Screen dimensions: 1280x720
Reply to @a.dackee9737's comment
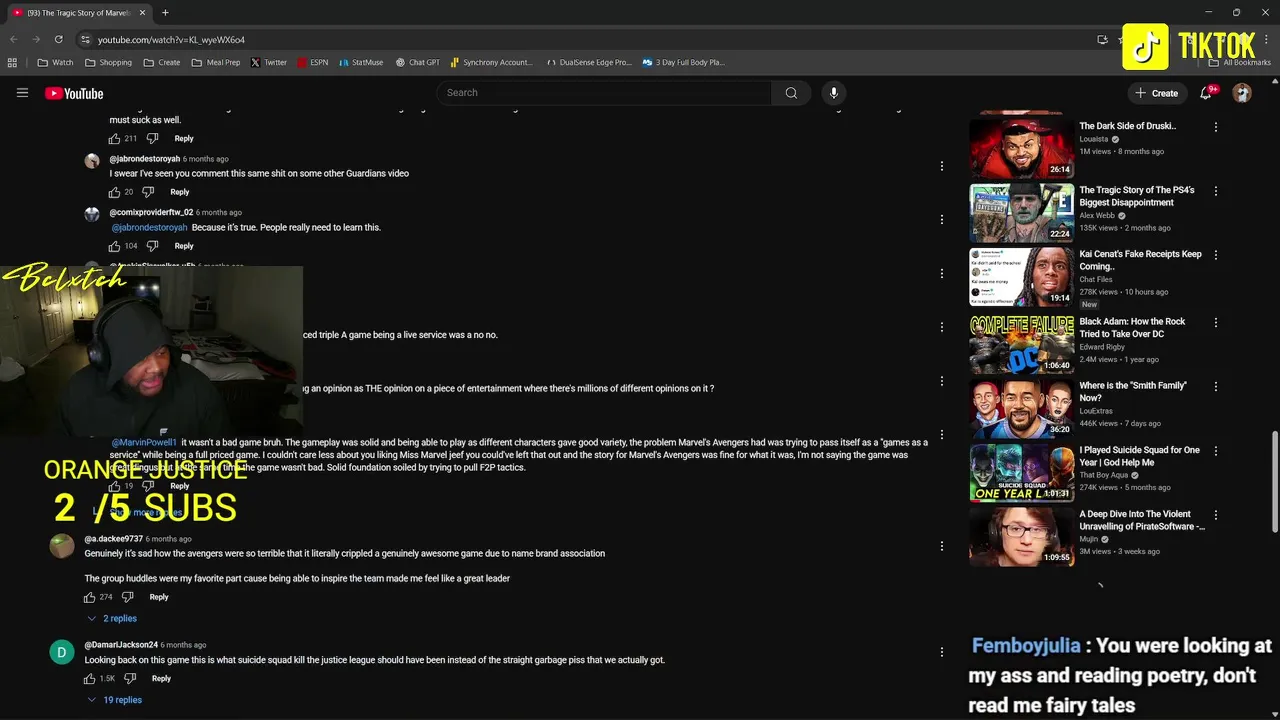pyautogui.click(x=159, y=597)
